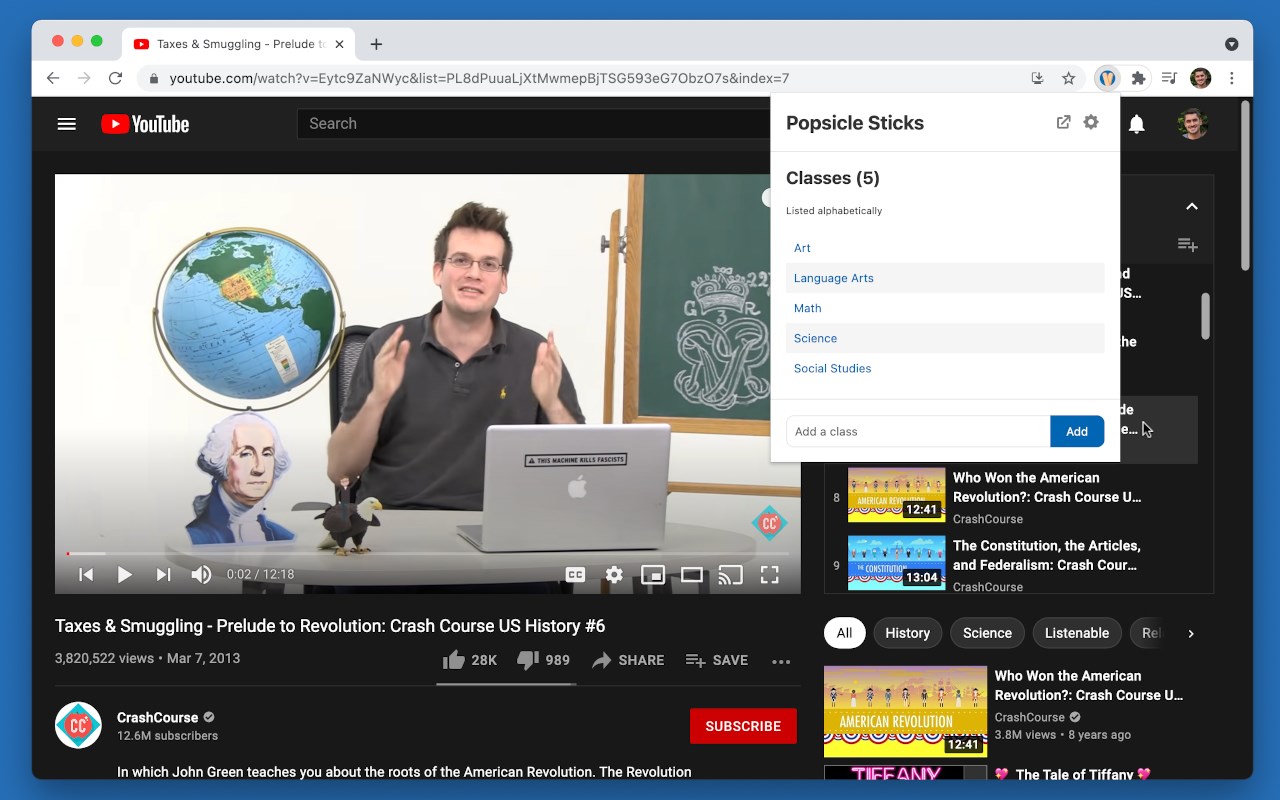This screenshot has width=1280, height=800.
Task: Cast the video to a device
Action: [731, 574]
